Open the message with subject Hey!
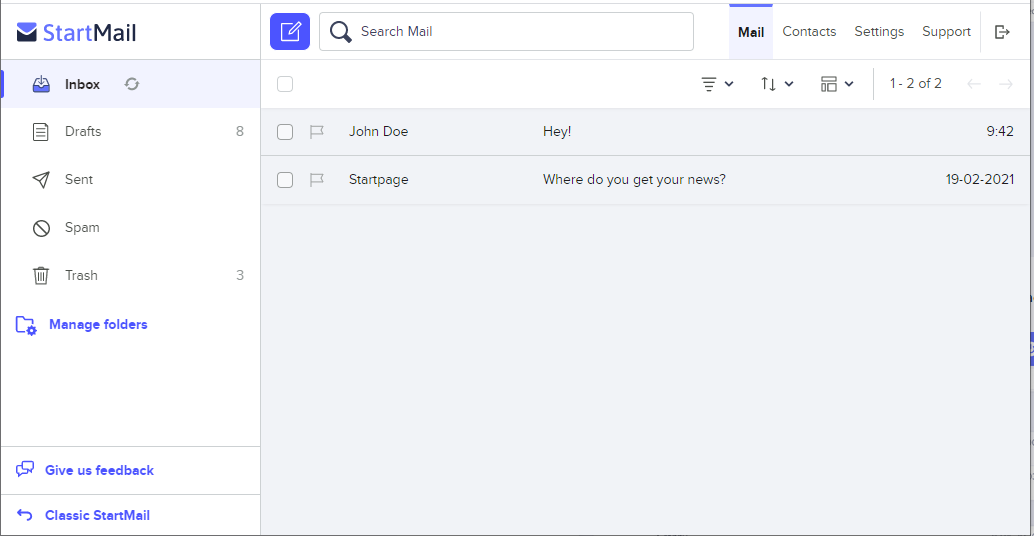The width and height of the screenshot is (1034, 536). pos(557,131)
